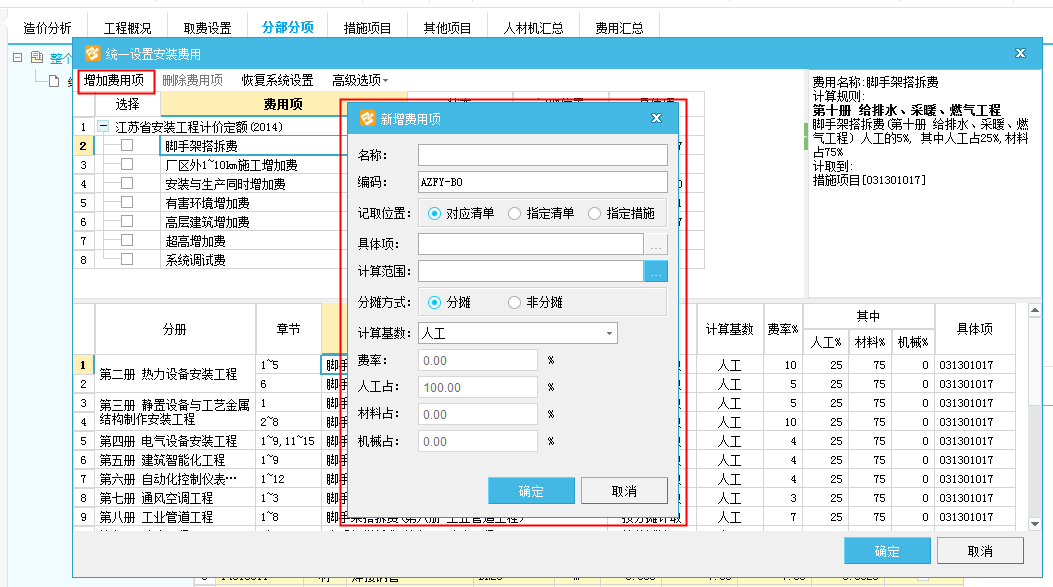The height and width of the screenshot is (587, 1053).
Task: Open the 费用汇总 tab
Action: (619, 28)
